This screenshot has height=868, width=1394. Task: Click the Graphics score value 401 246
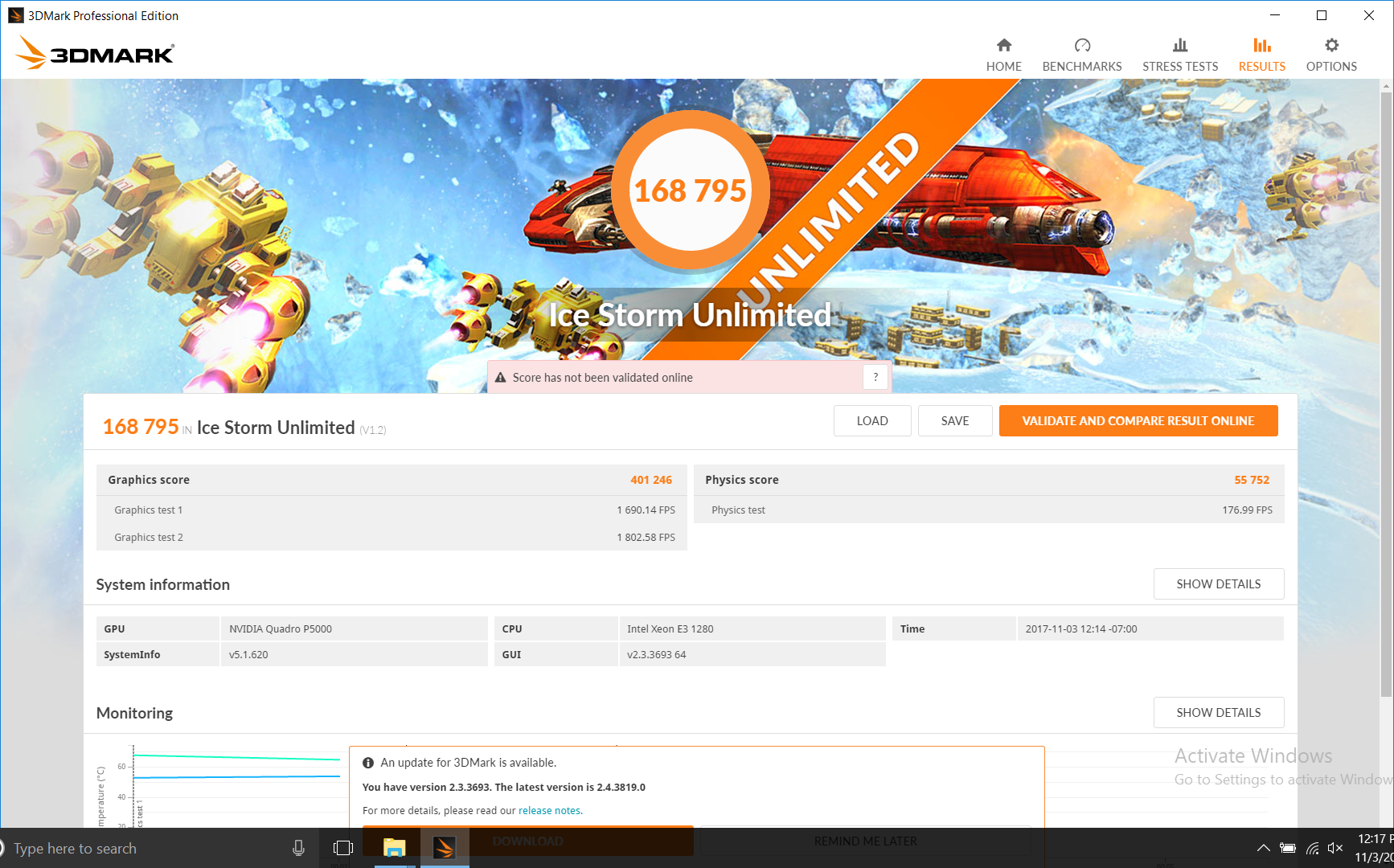(651, 480)
